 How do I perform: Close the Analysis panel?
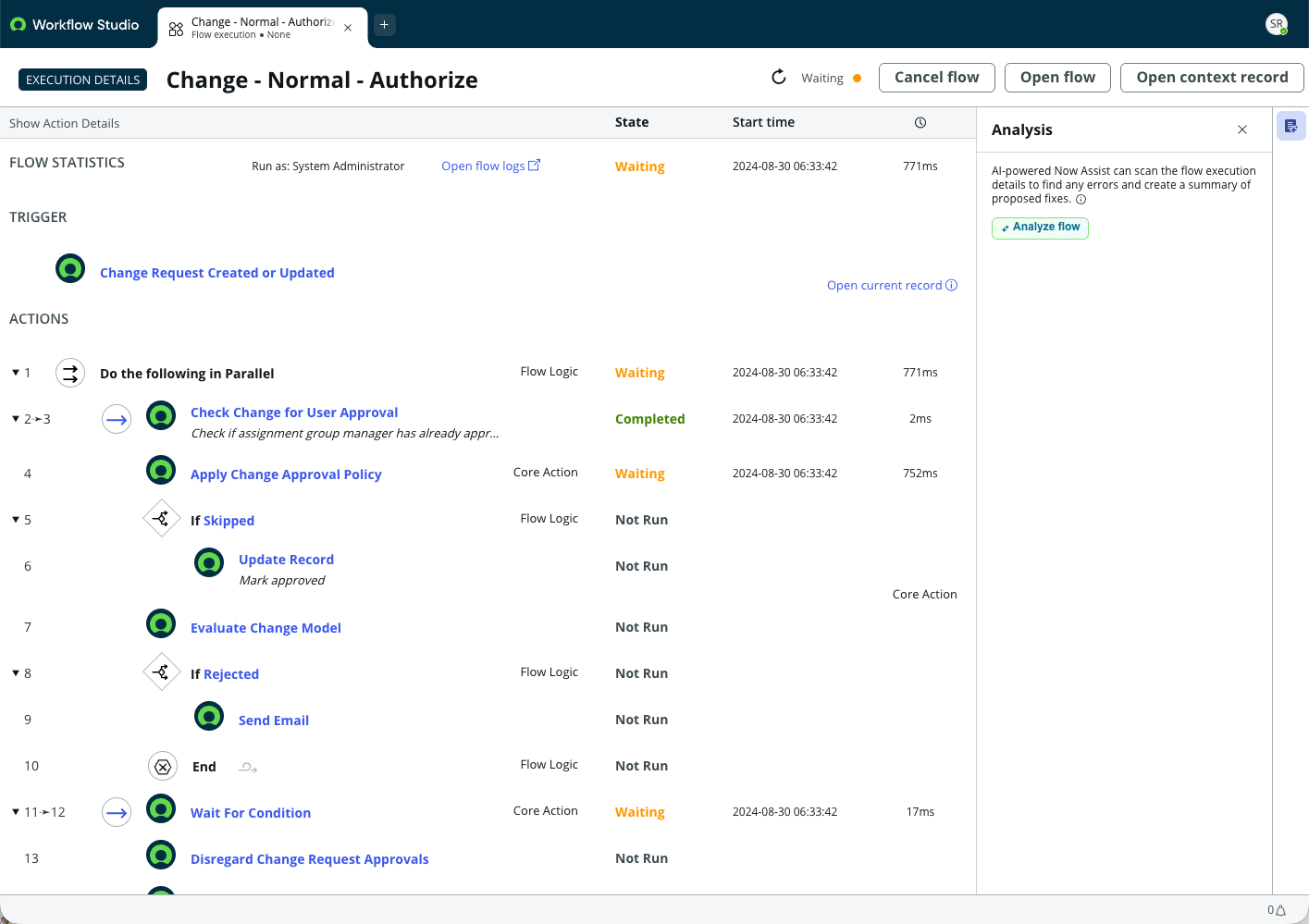[1242, 129]
